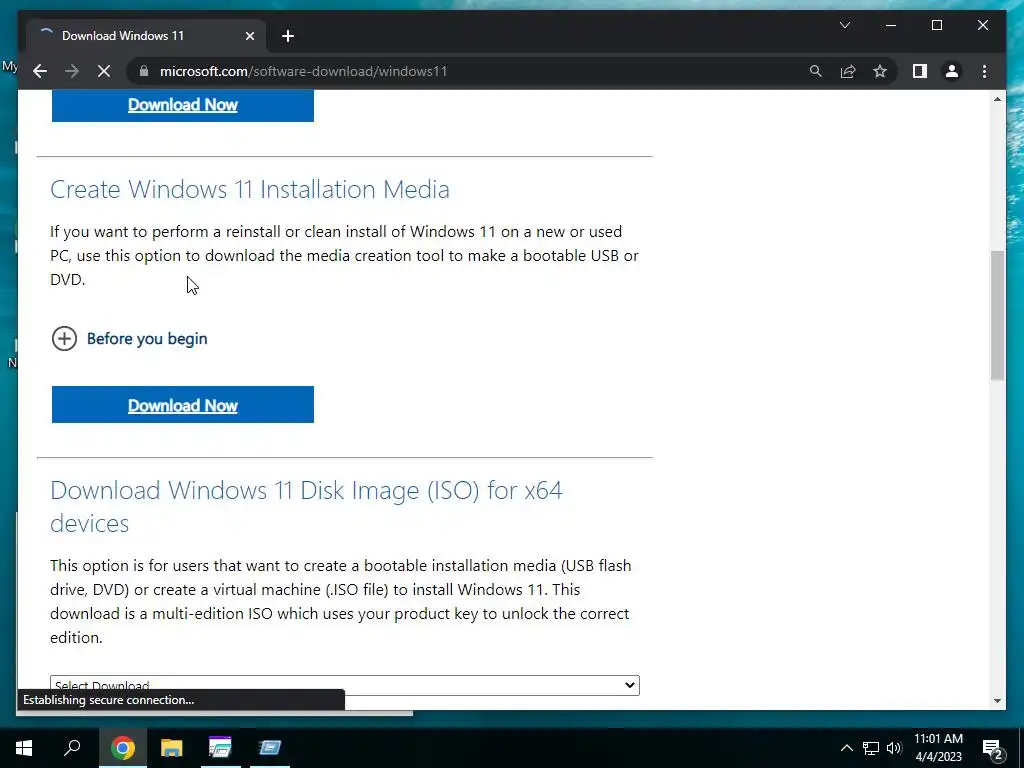Open the Chrome profile menu
The width and height of the screenshot is (1024, 768).
coord(952,71)
